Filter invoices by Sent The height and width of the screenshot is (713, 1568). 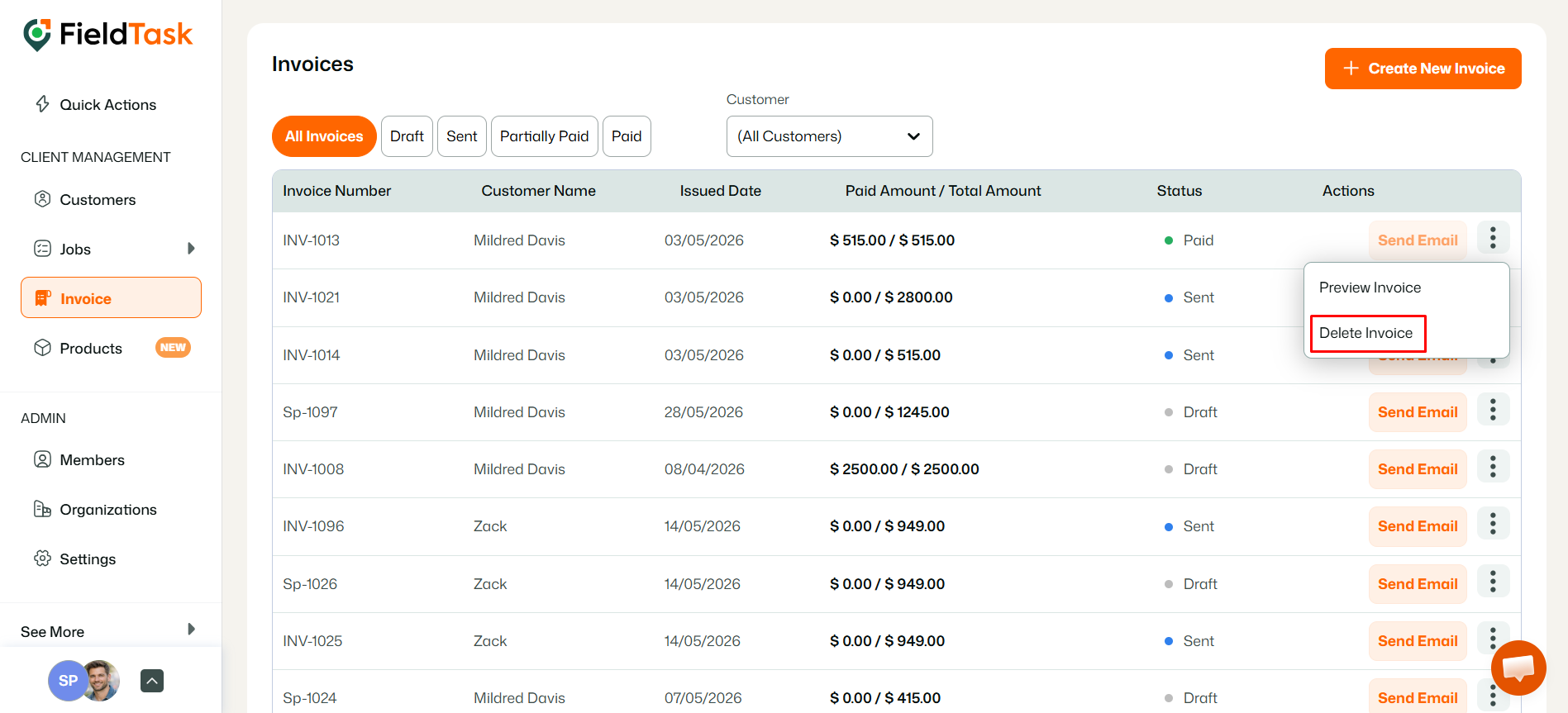point(462,136)
